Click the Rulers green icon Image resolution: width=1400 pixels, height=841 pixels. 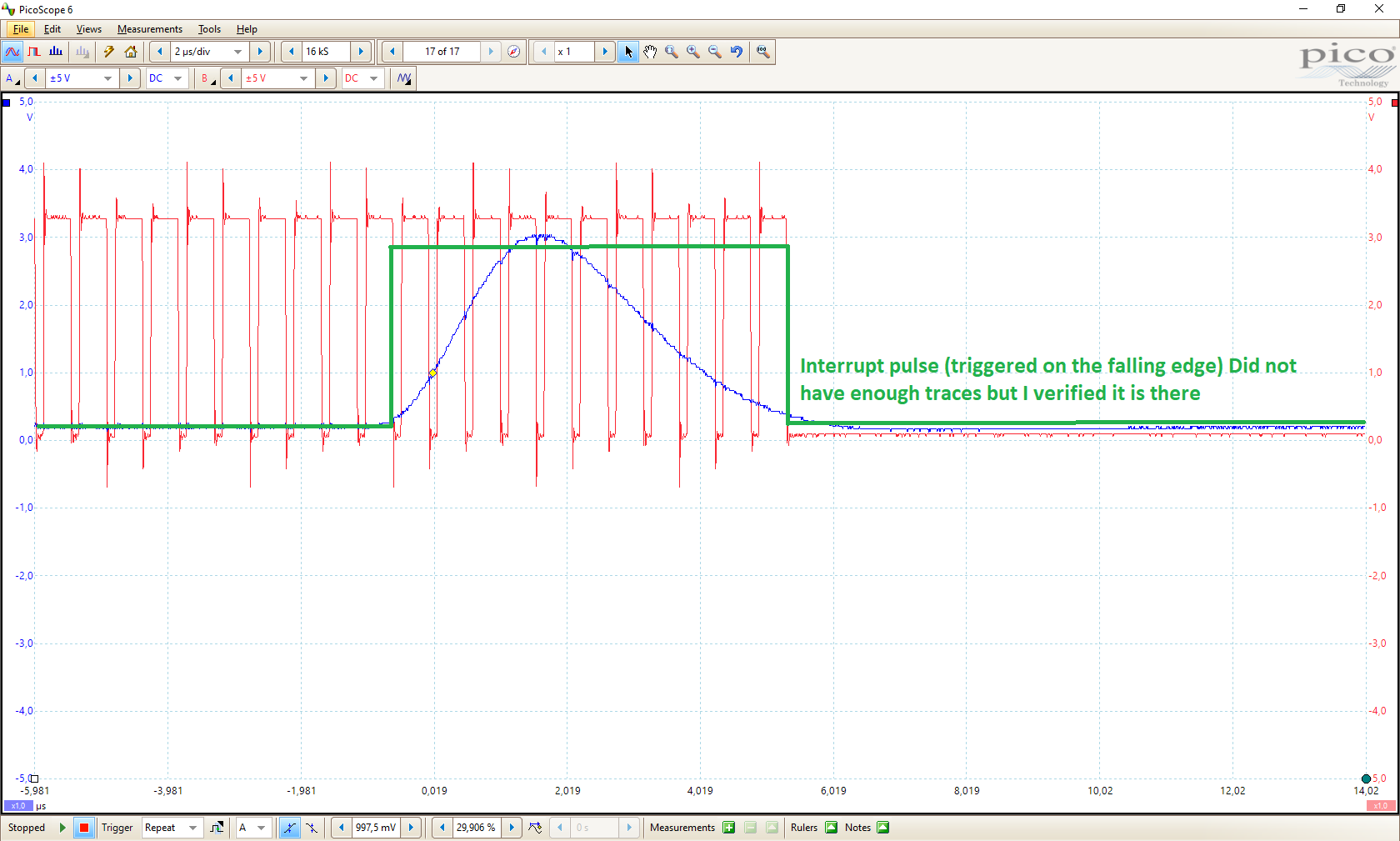[x=831, y=828]
